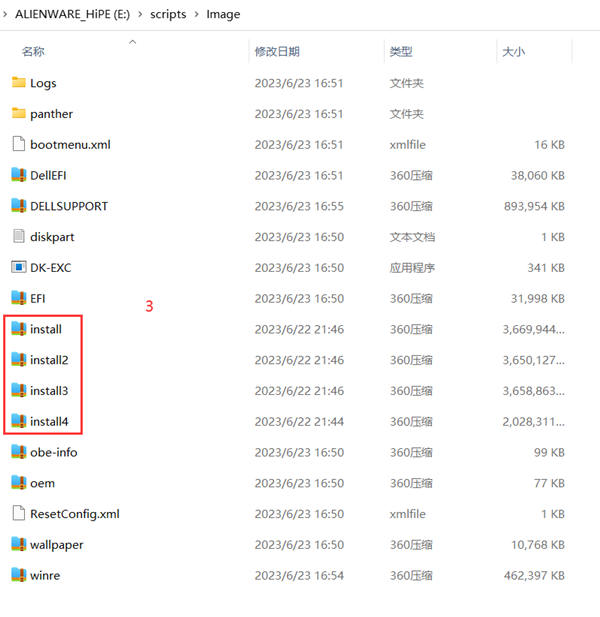The width and height of the screenshot is (600, 617).
Task: Click the 38,060 KB size value
Action: 538,175
